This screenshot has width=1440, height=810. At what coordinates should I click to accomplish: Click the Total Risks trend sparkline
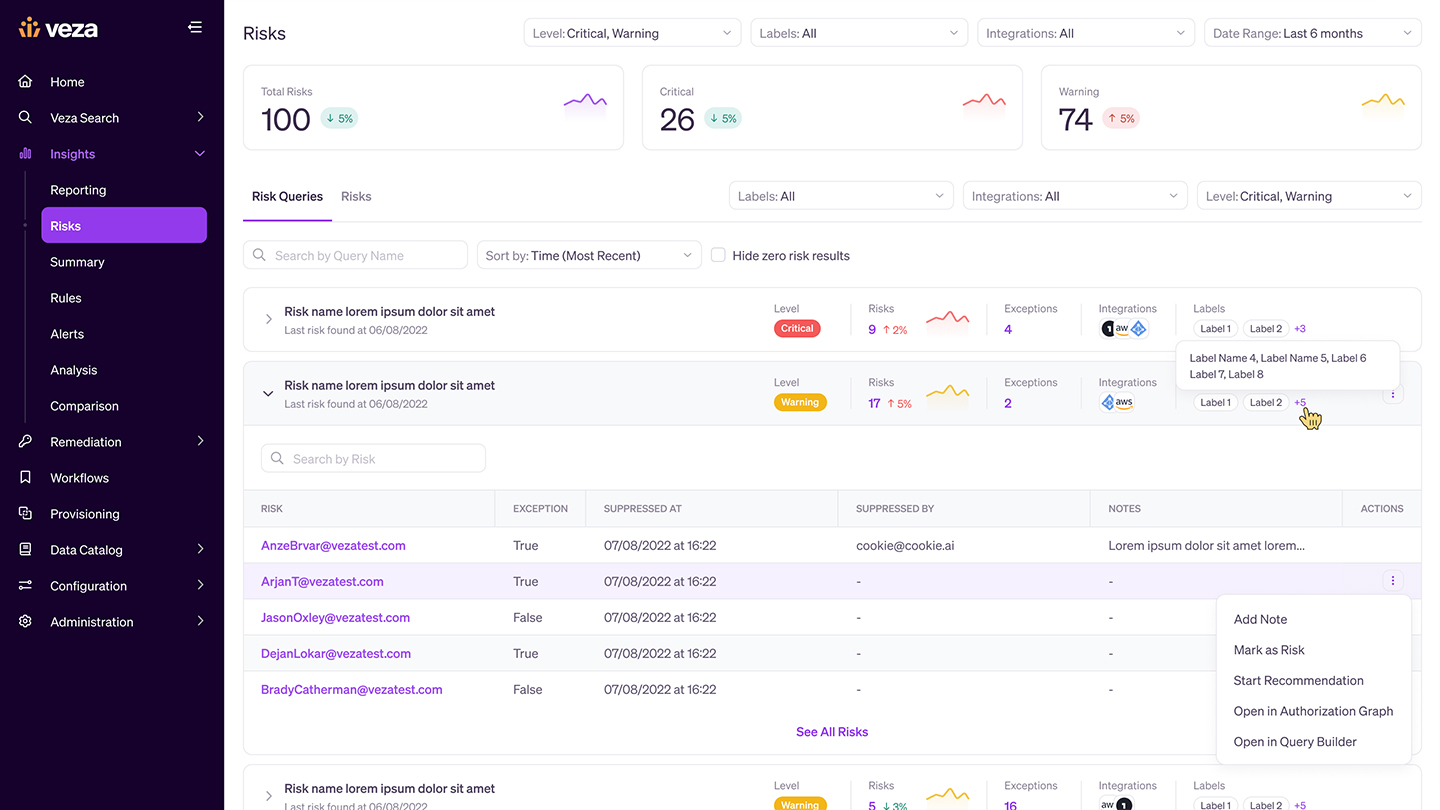tap(585, 101)
